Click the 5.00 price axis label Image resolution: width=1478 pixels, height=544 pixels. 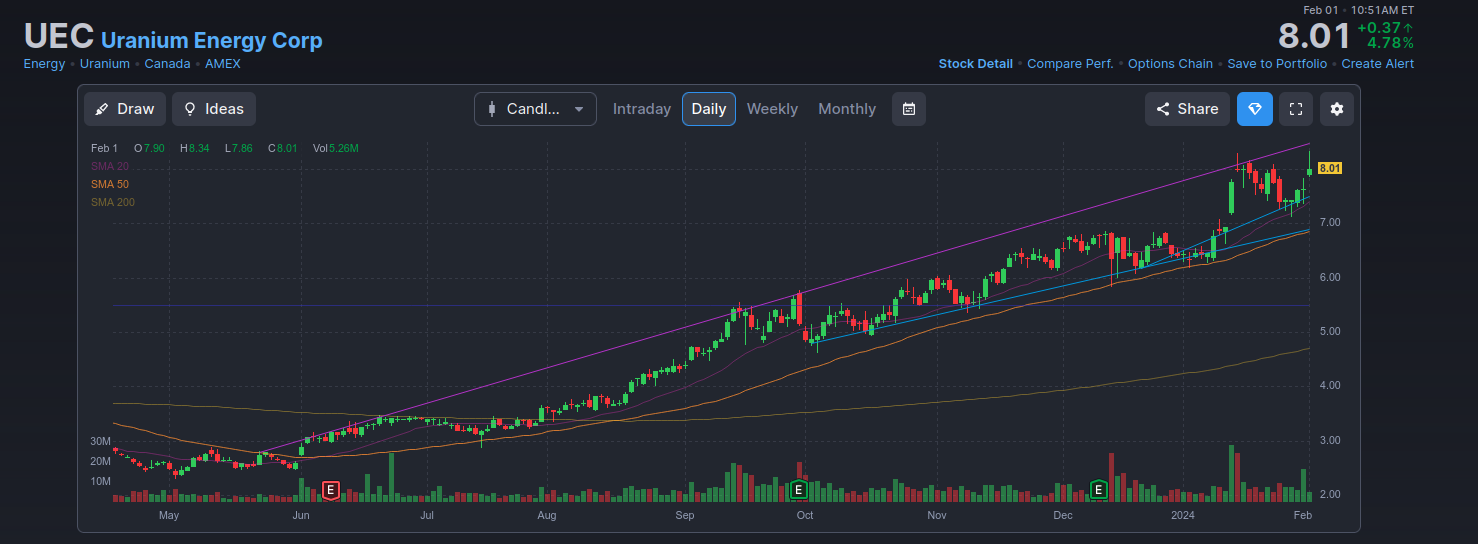1330,331
